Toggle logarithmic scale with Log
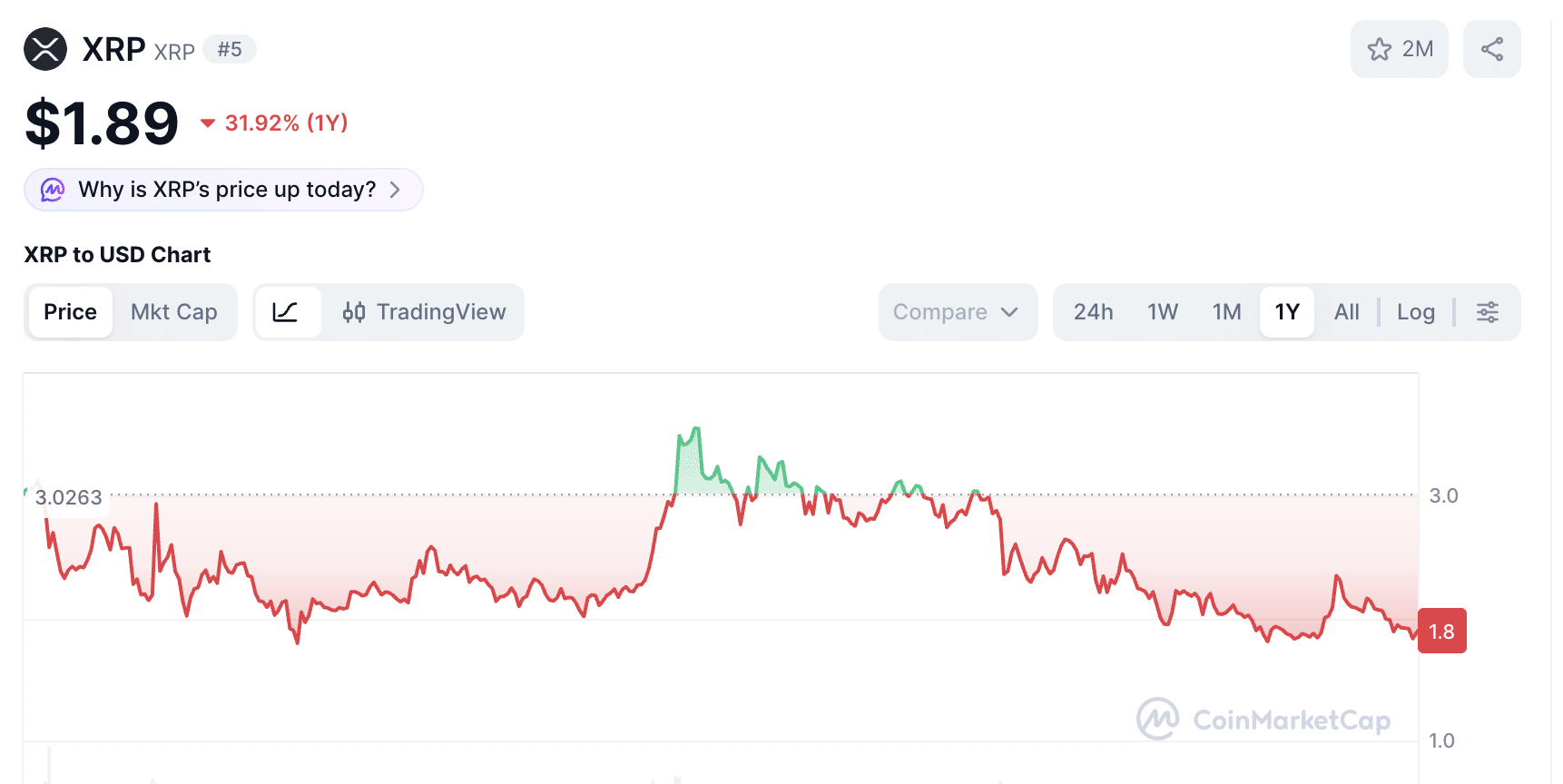 pyautogui.click(x=1415, y=311)
